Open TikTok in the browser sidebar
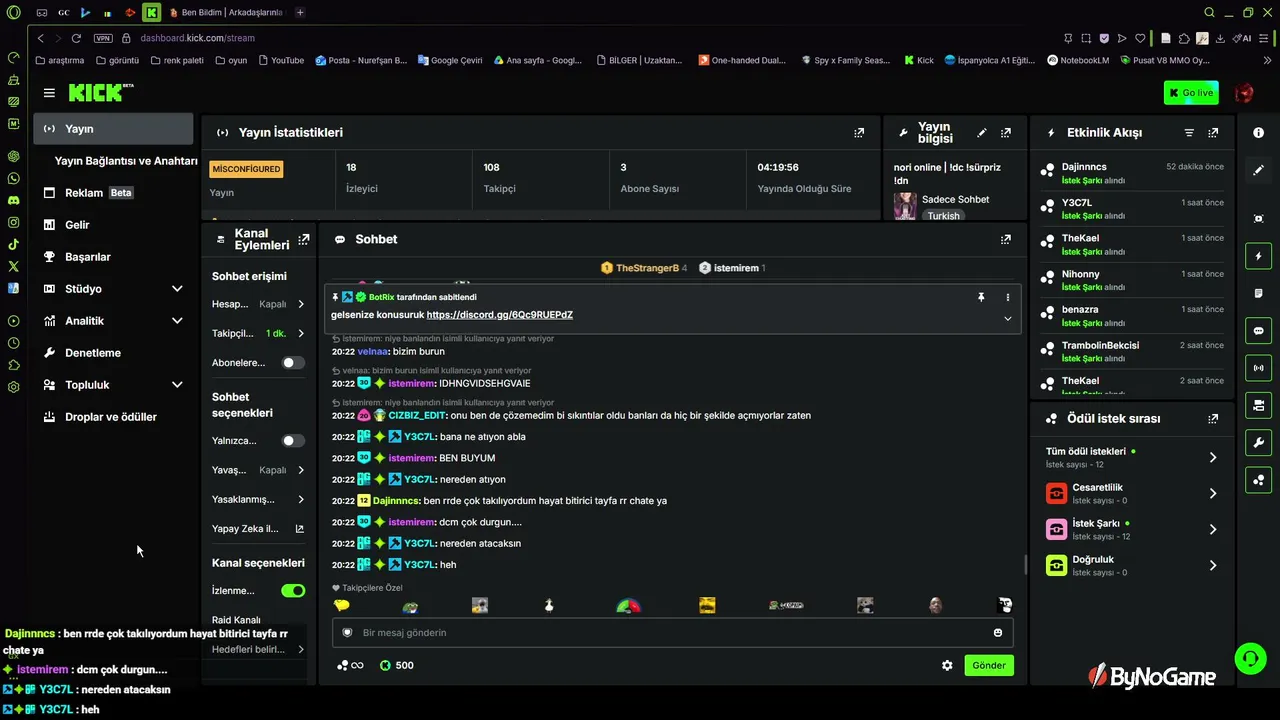Image resolution: width=1280 pixels, height=720 pixels. click(x=13, y=244)
